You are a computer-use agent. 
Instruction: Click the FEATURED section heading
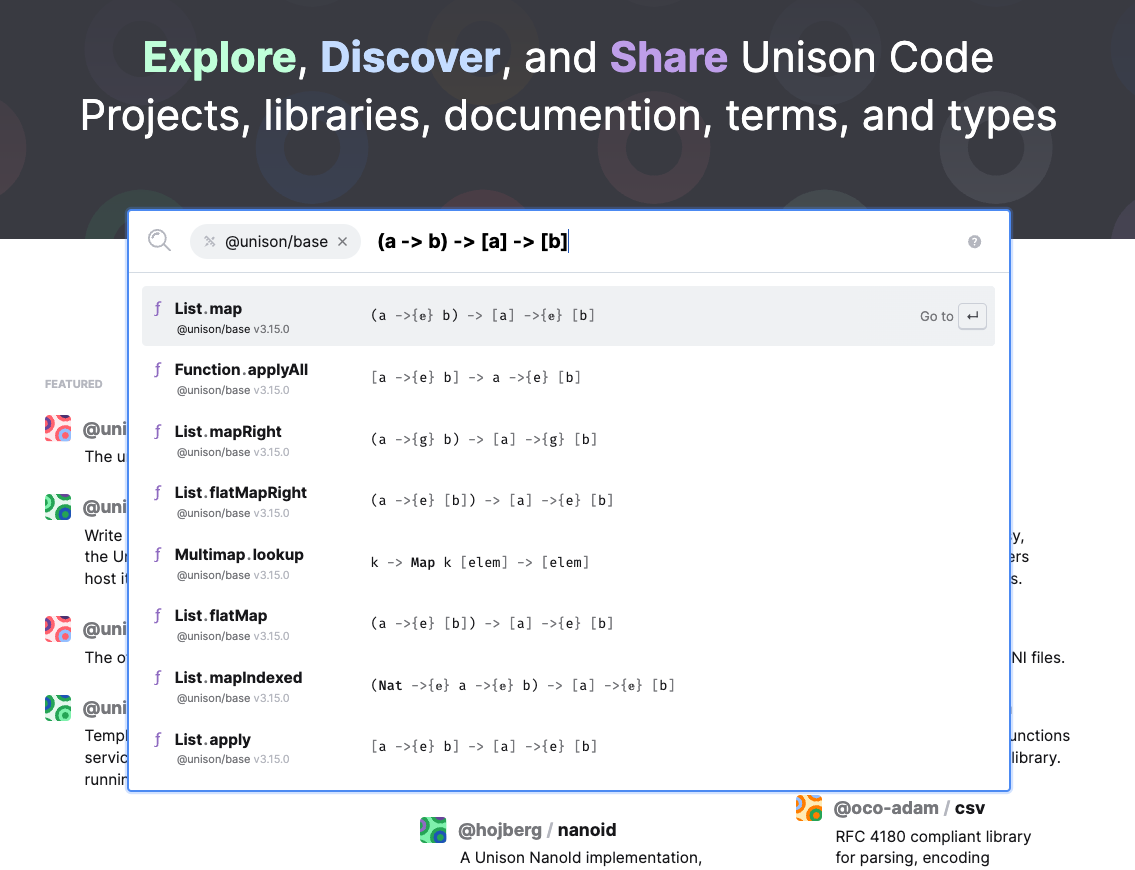pos(74,384)
